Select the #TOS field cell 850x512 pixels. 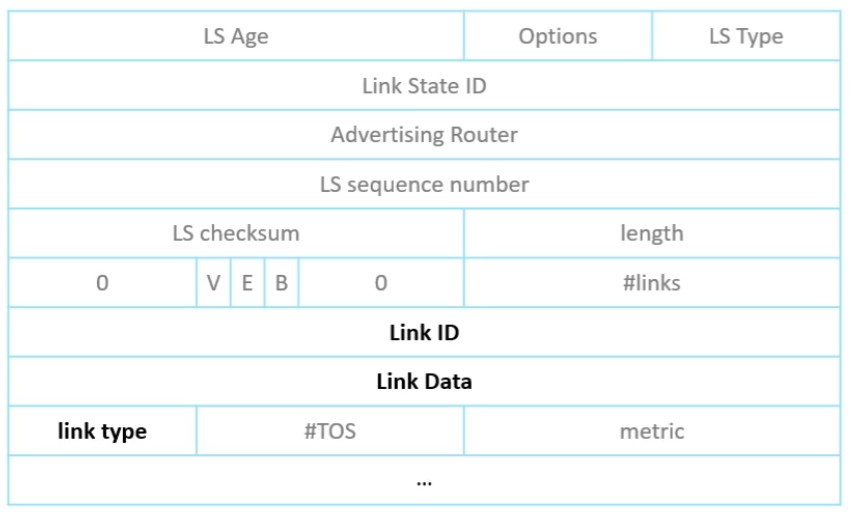click(x=330, y=431)
